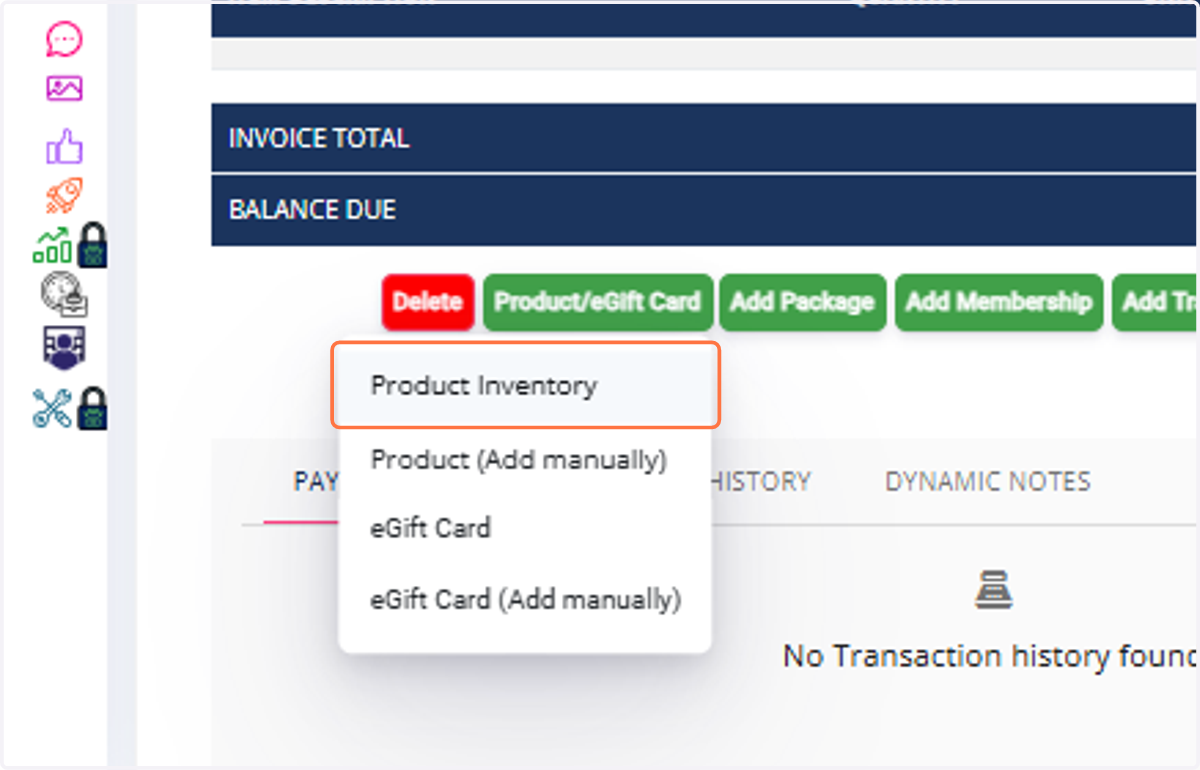
Task: Open the wrench tools sidebar icon
Action: click(53, 408)
